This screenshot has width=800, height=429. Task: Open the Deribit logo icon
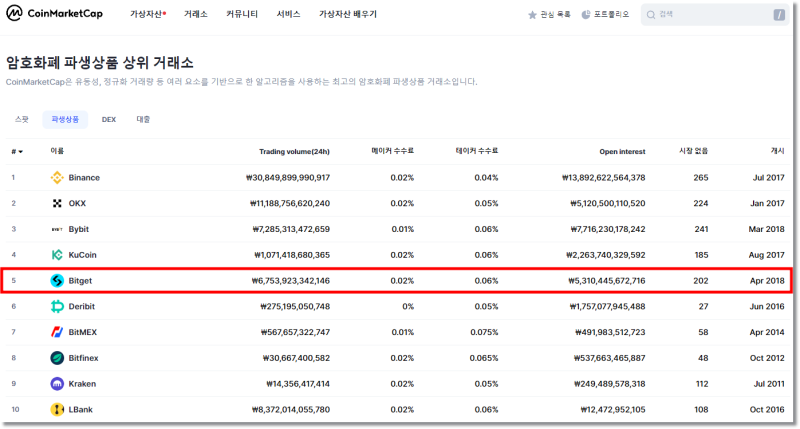(x=57, y=306)
